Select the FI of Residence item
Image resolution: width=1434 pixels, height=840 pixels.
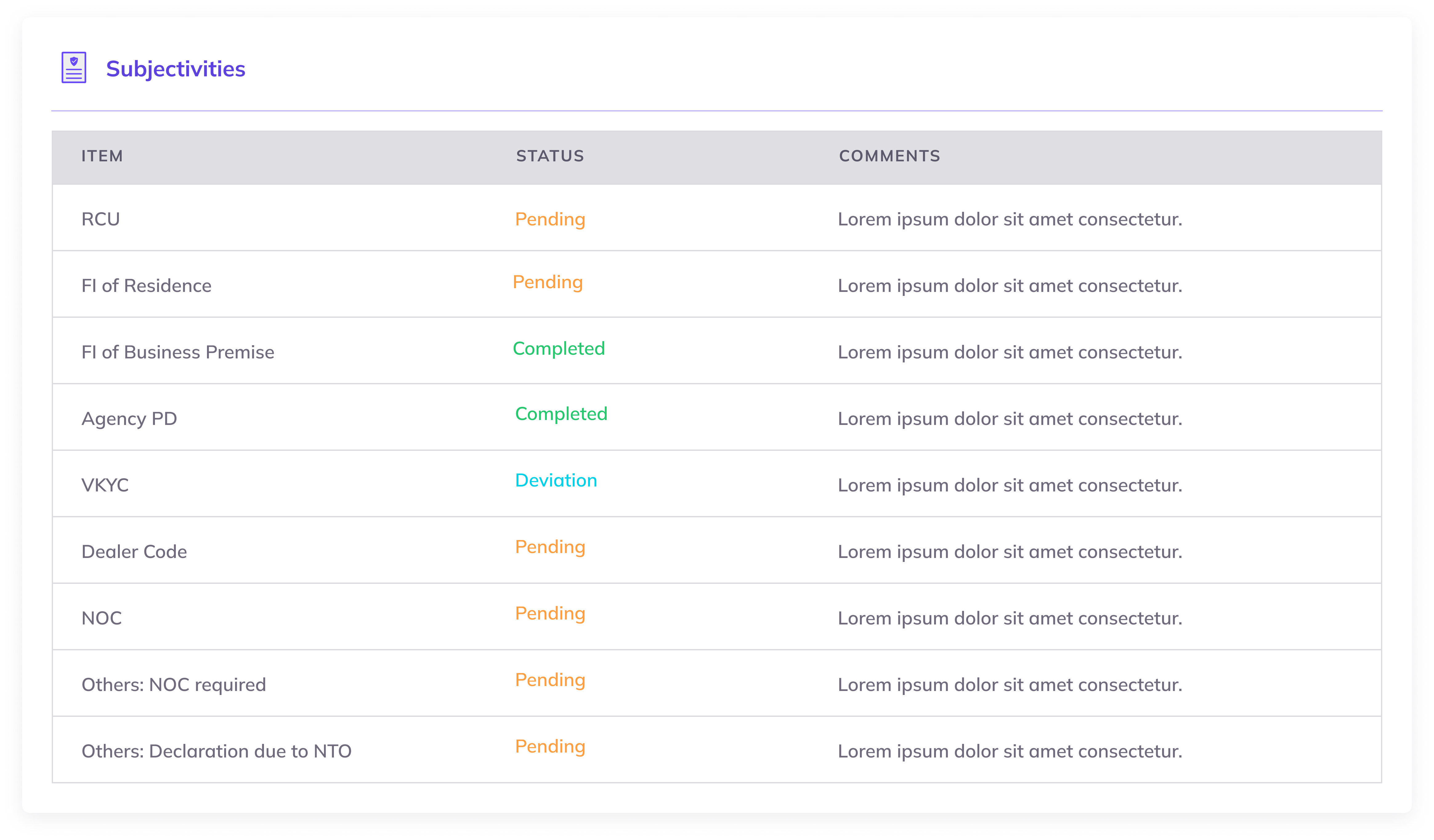click(146, 286)
